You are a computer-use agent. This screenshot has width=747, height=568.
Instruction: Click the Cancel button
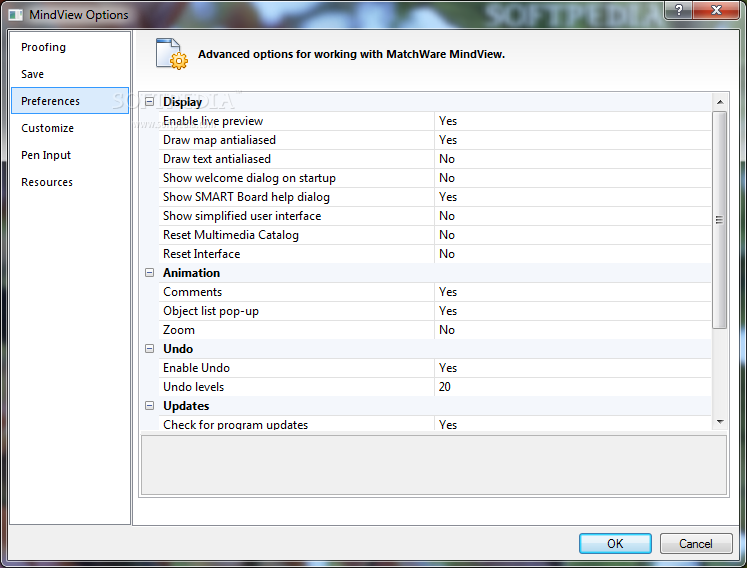pos(696,544)
